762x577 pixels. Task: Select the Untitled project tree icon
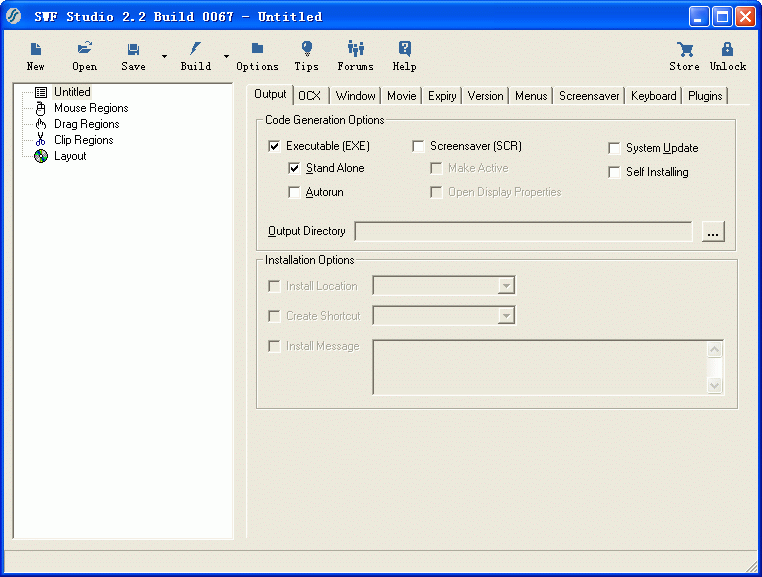click(x=41, y=92)
